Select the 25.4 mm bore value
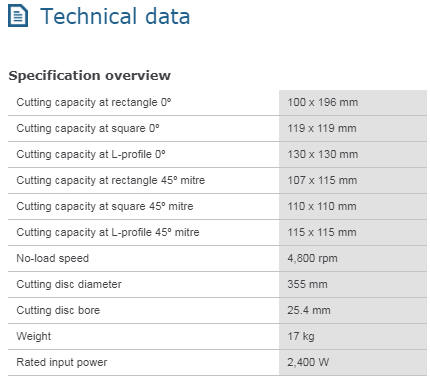The width and height of the screenshot is (430, 376). click(309, 310)
